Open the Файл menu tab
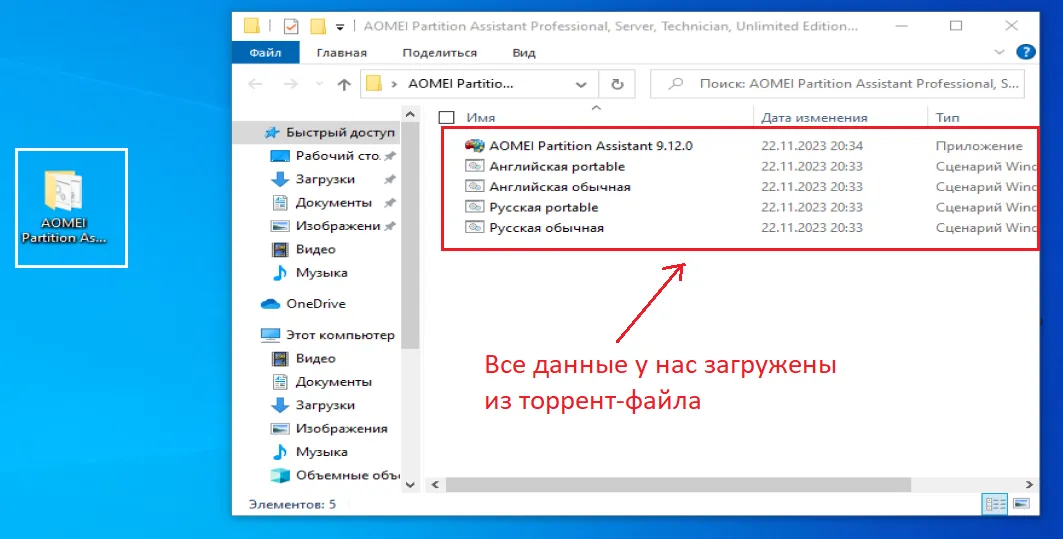 coord(266,52)
